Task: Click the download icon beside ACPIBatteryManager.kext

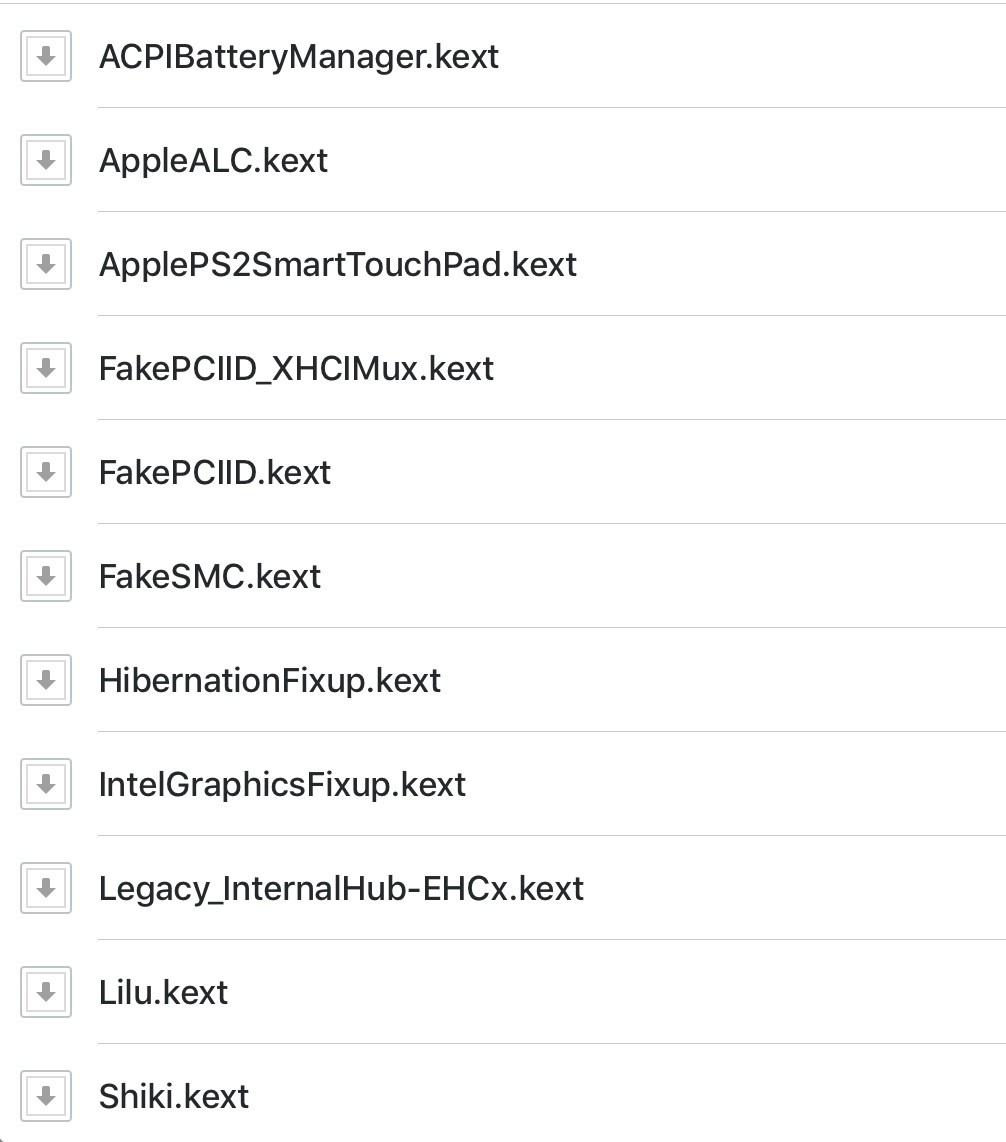Action: [45, 57]
